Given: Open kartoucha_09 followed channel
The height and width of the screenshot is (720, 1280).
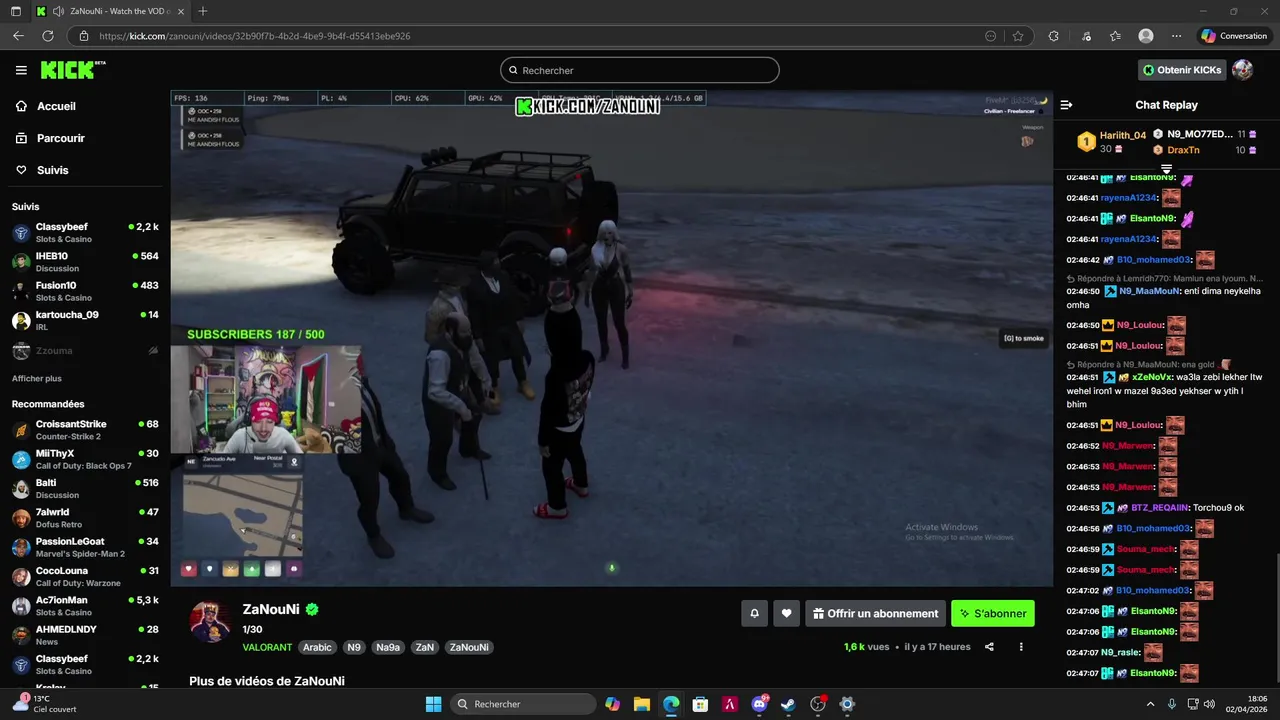Looking at the screenshot, I should point(85,320).
